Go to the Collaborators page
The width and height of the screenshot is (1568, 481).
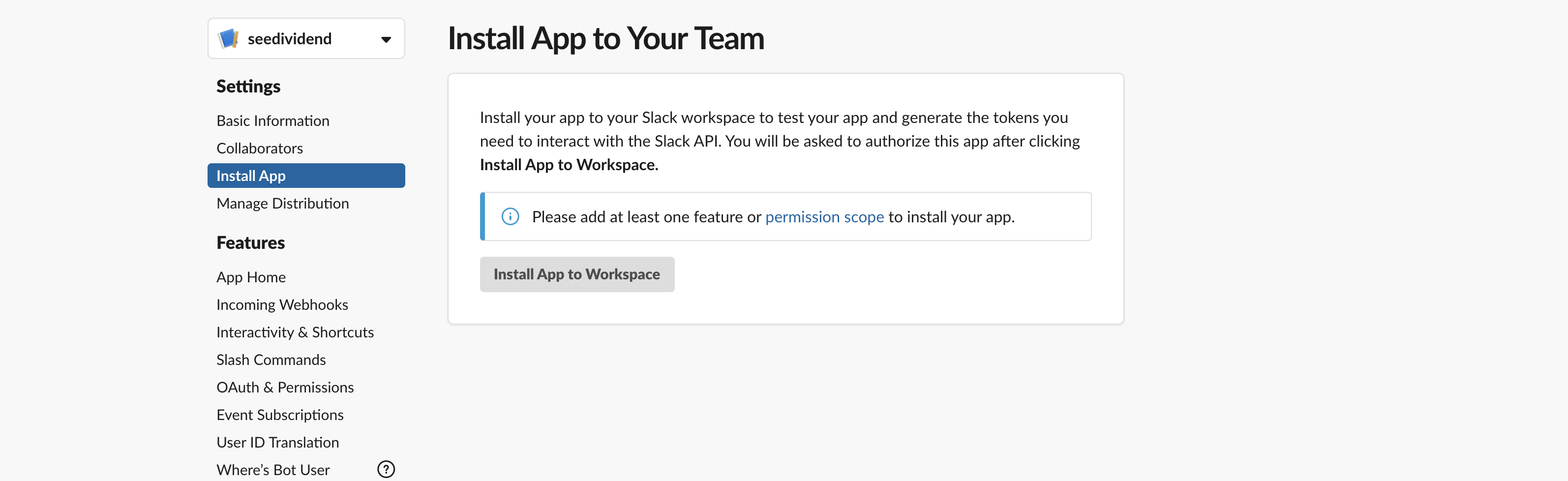click(259, 148)
